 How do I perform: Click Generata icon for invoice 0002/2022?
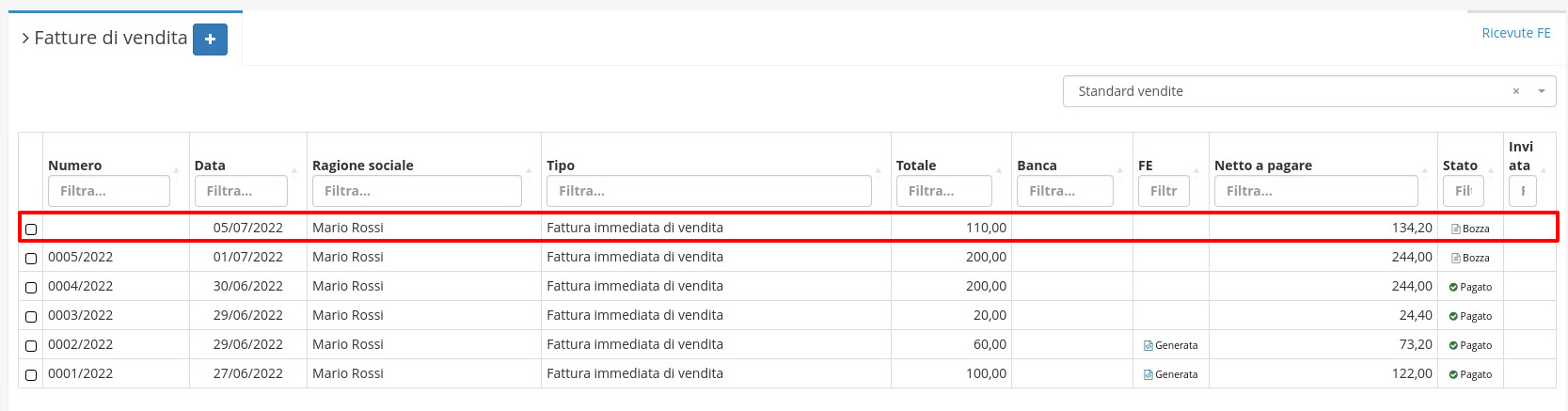pos(1148,345)
